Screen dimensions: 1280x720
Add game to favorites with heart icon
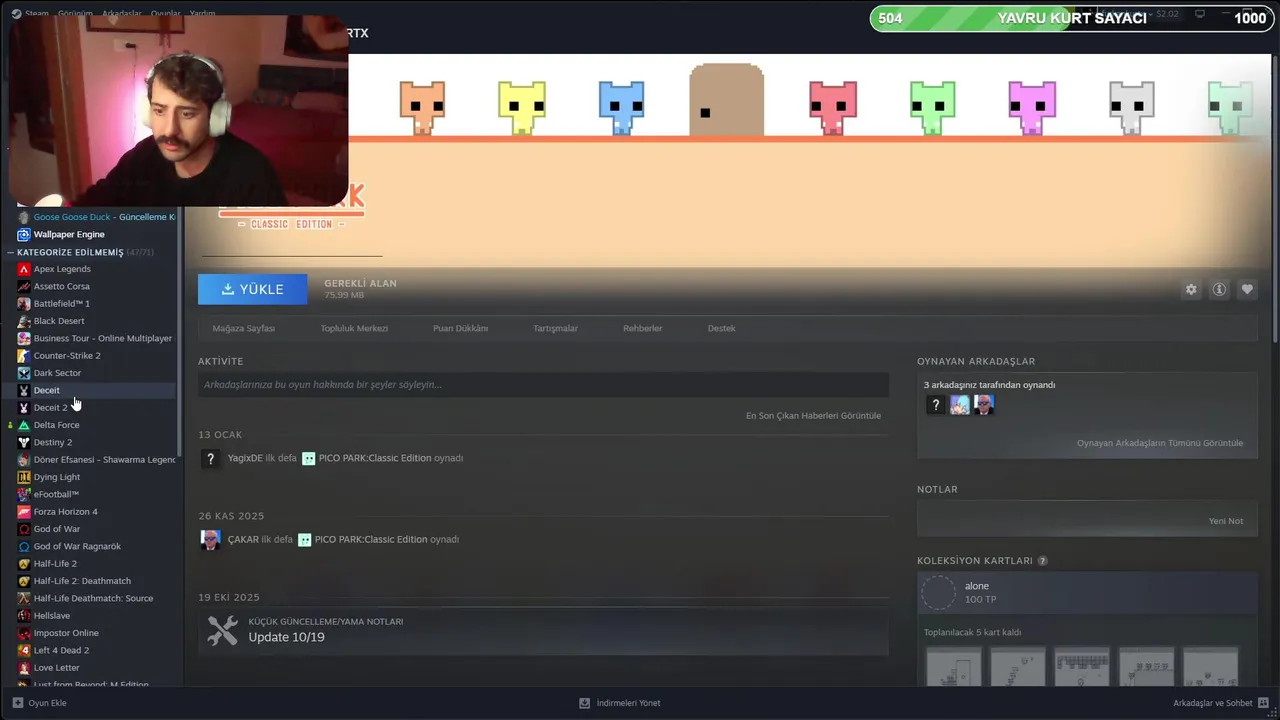point(1247,289)
